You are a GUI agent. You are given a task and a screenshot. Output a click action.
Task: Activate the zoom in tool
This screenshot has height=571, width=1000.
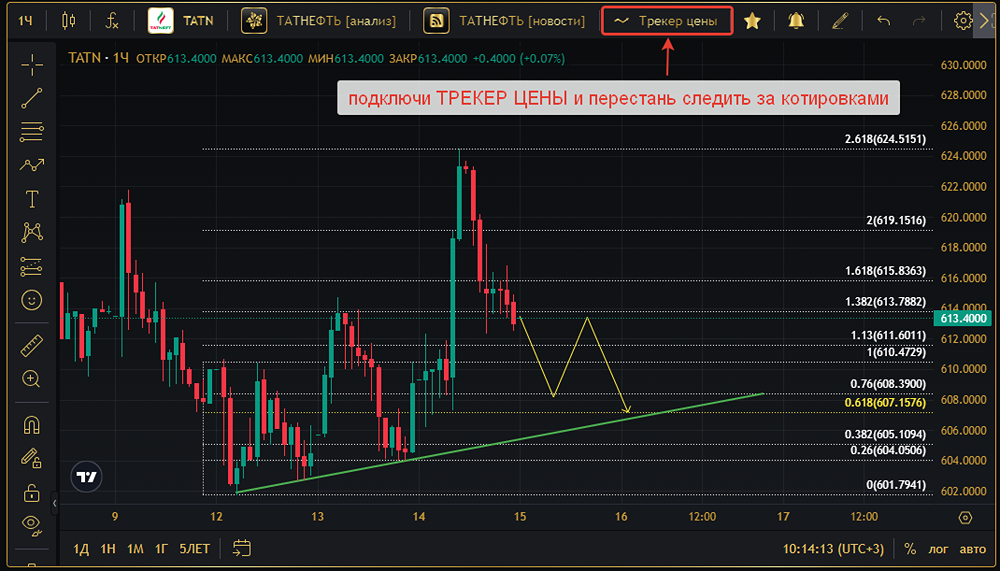coord(31,379)
